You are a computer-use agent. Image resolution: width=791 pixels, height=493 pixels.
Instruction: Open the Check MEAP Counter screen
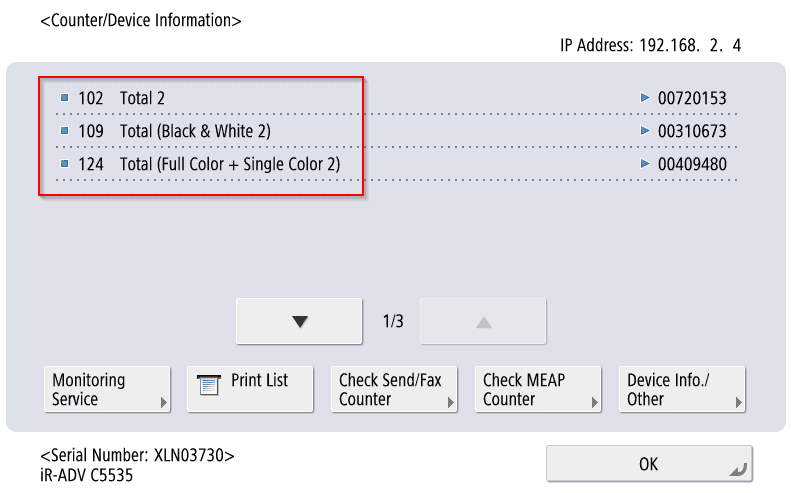pyautogui.click(x=538, y=390)
